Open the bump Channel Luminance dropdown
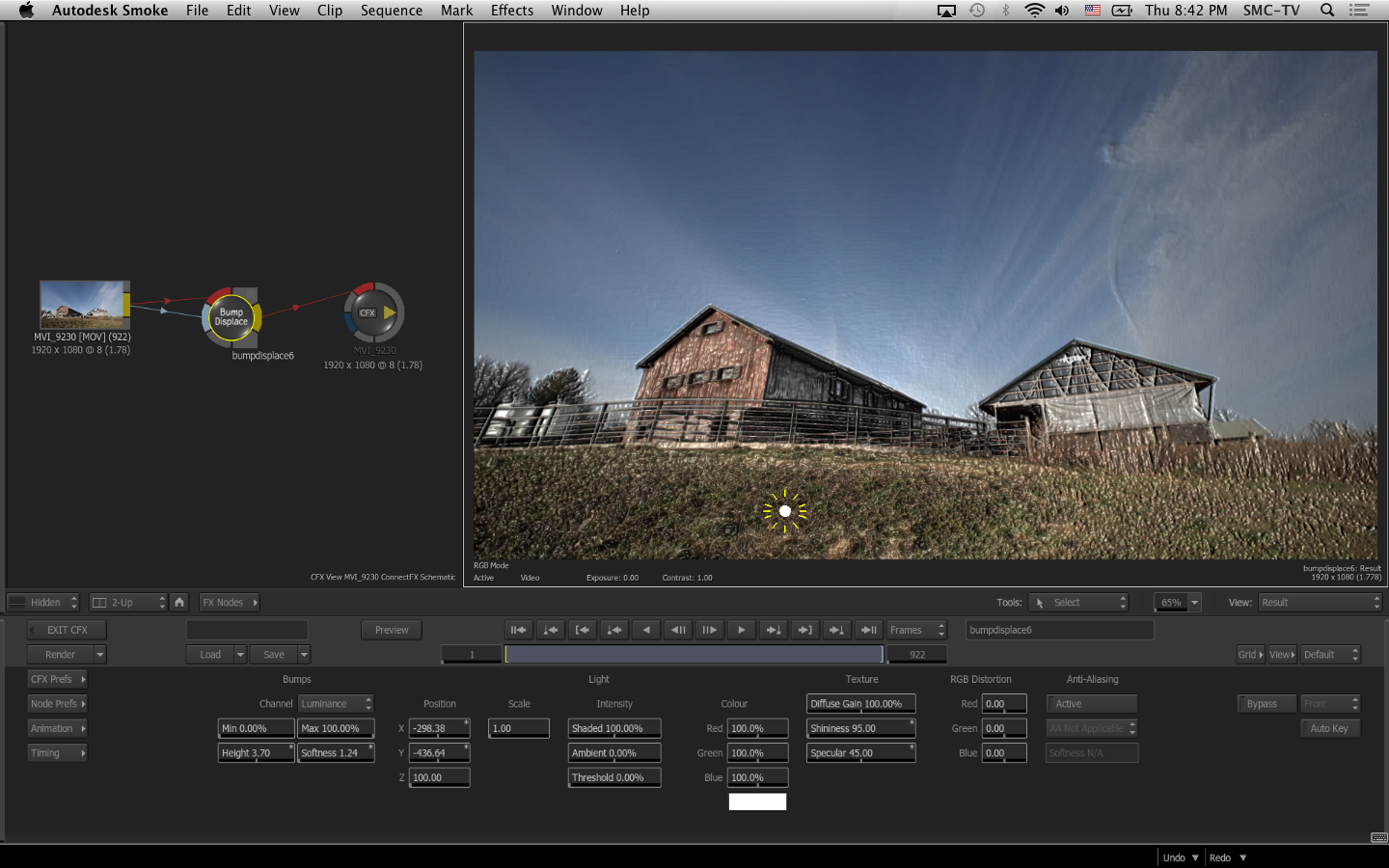 tap(335, 704)
